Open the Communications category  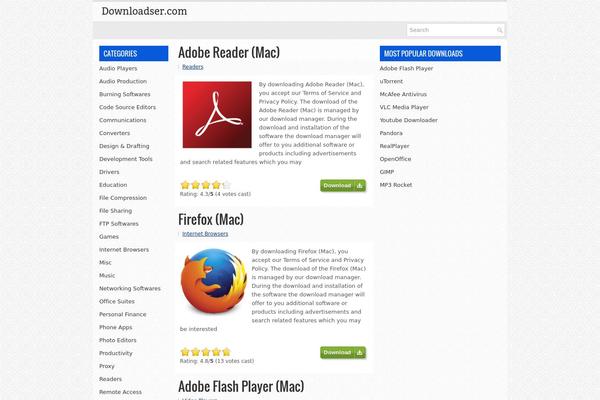122,120
